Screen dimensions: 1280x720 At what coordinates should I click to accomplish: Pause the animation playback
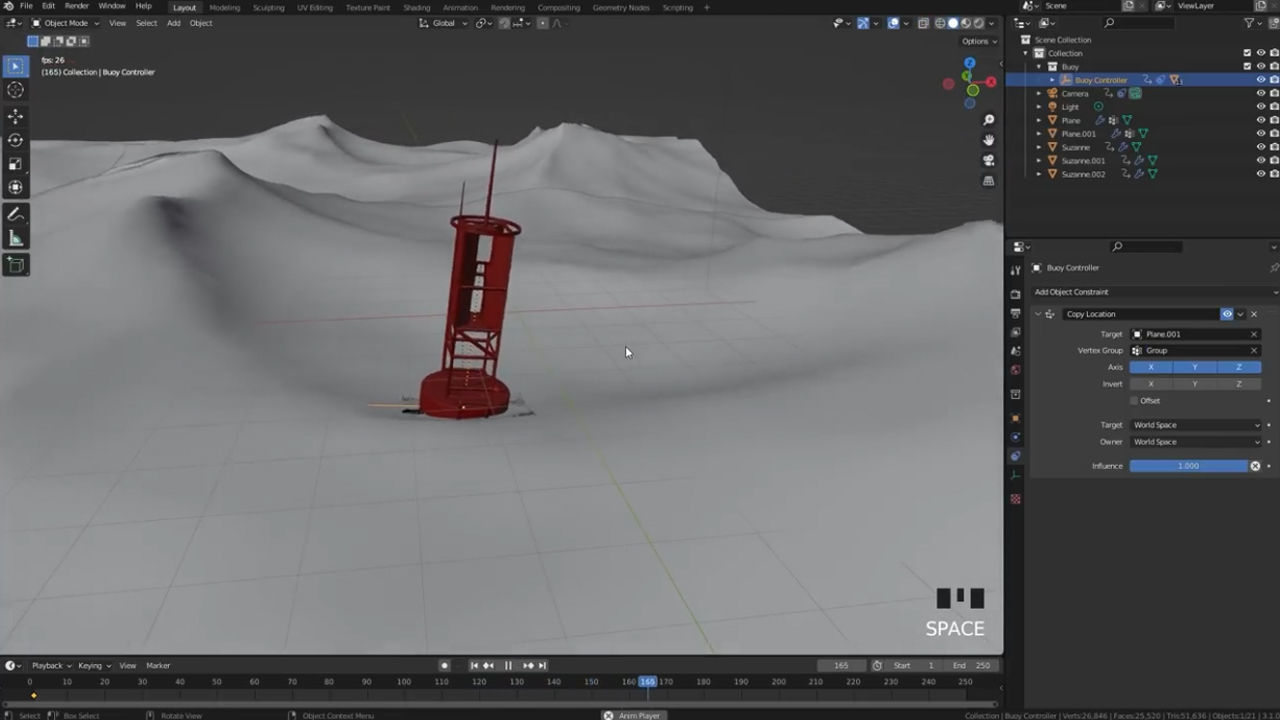[x=508, y=666]
